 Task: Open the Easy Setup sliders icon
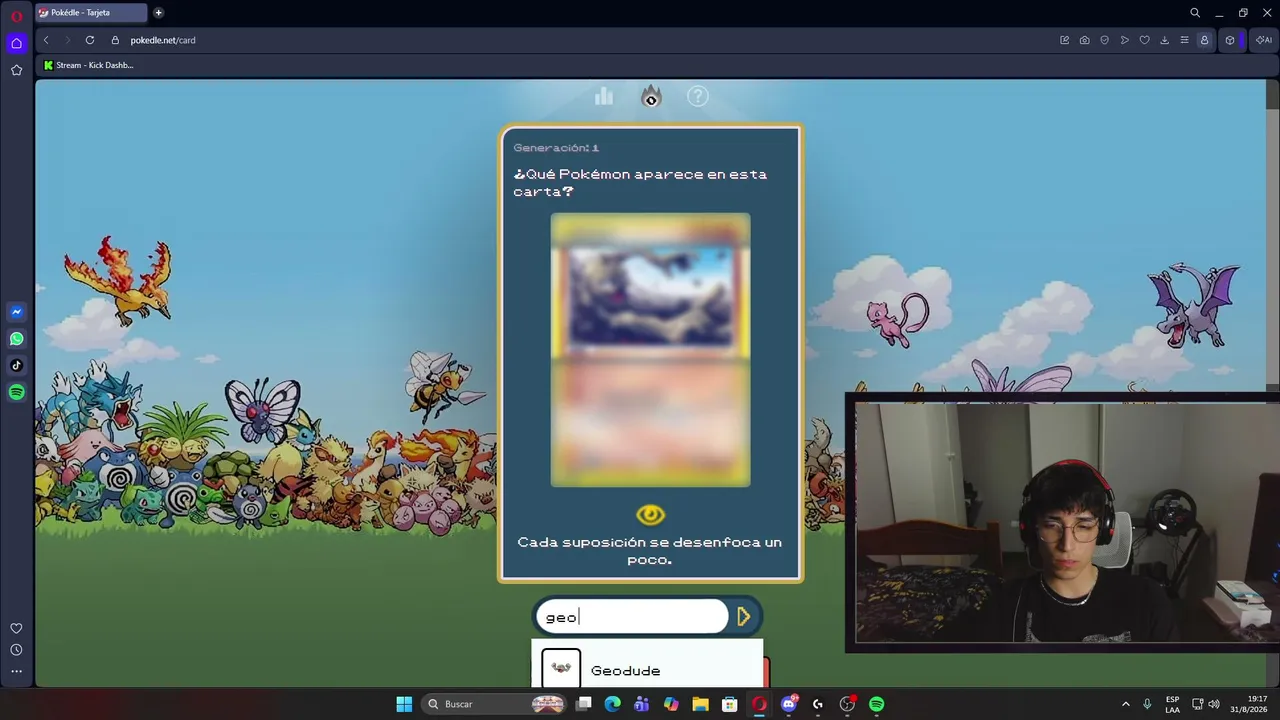pyautogui.click(x=1184, y=40)
